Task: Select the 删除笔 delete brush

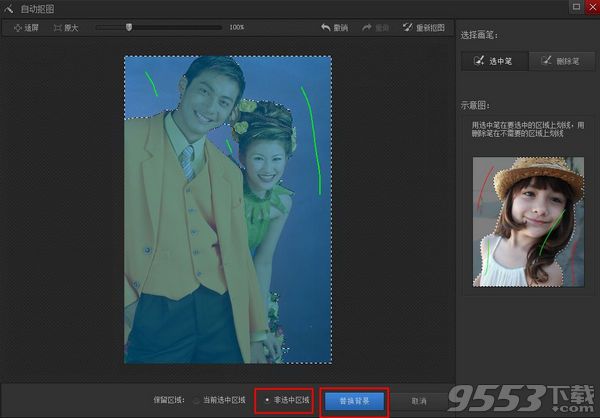Action: click(562, 61)
